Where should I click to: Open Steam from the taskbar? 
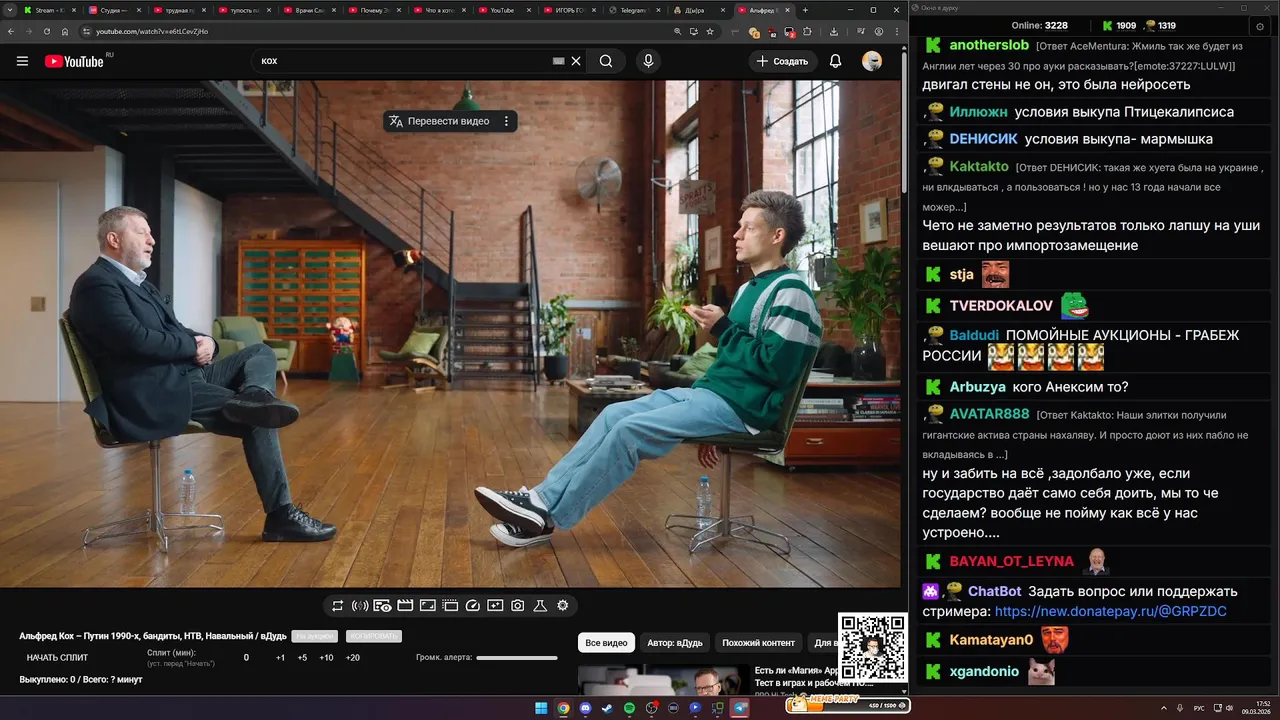click(x=607, y=708)
